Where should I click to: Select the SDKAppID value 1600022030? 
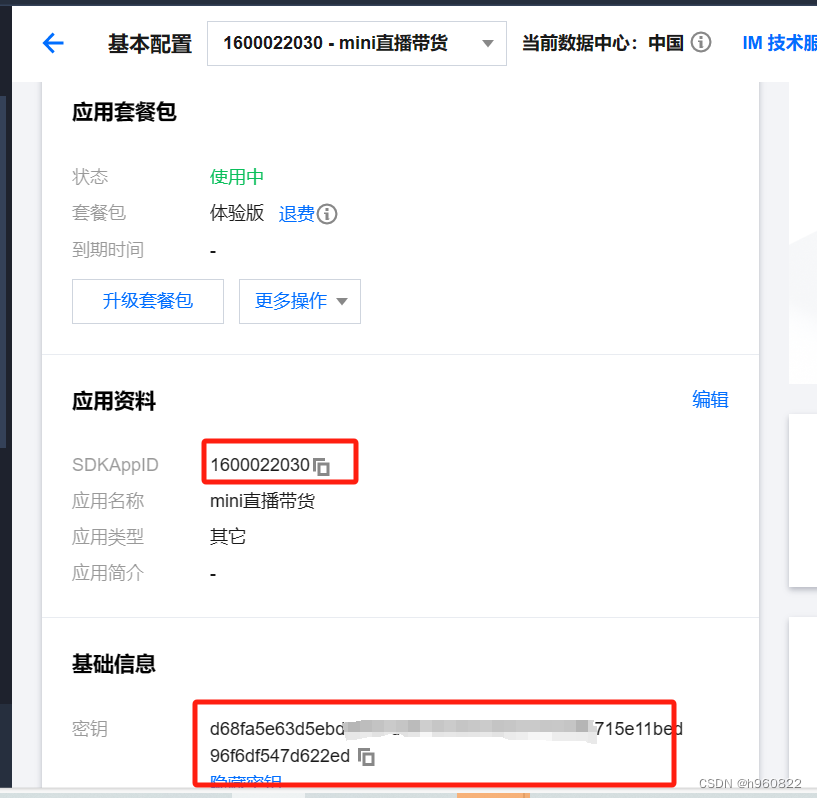click(x=260, y=464)
